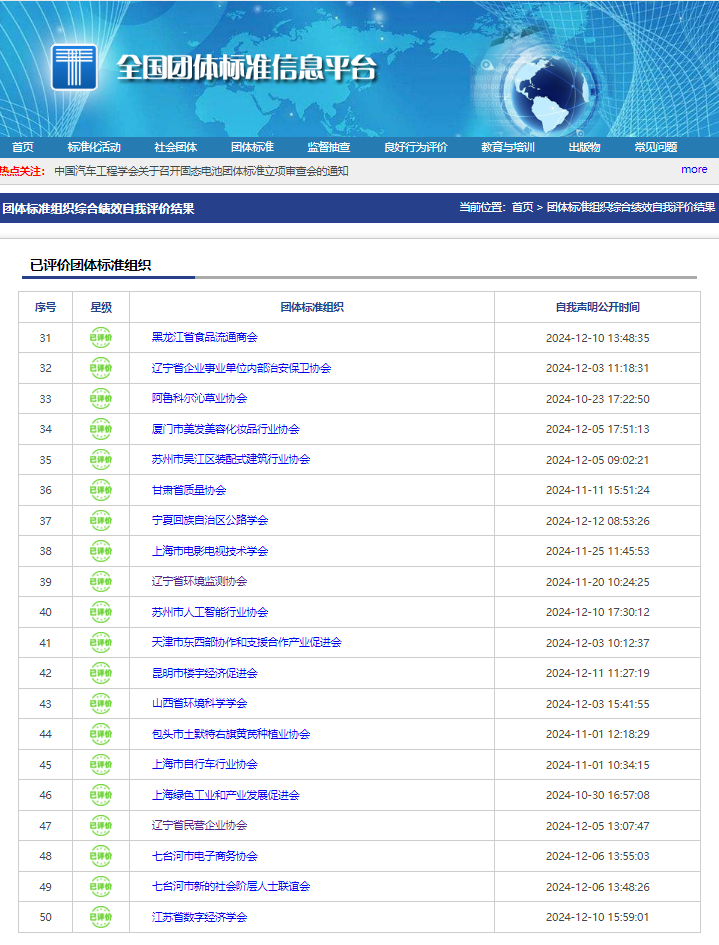
Task: Open the 良好行为评价 menu item
Action: click(416, 147)
